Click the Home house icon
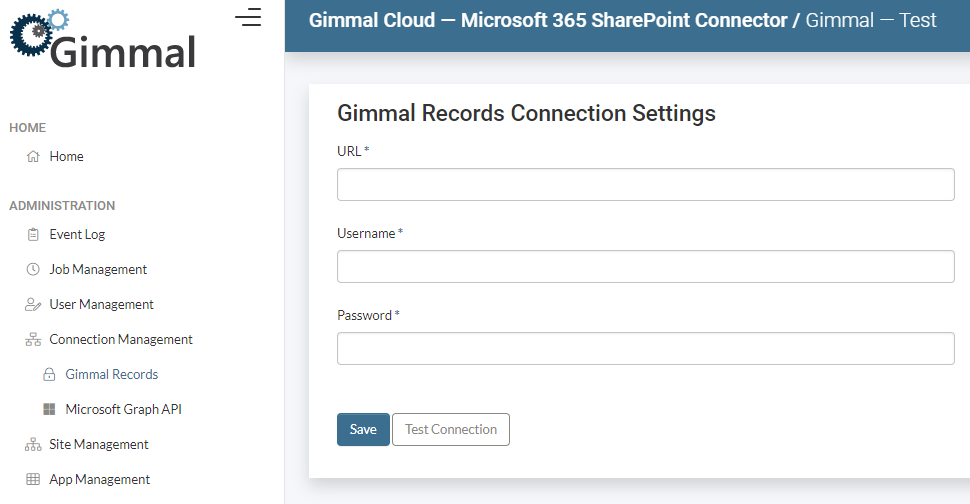The width and height of the screenshot is (970, 504). click(x=33, y=157)
